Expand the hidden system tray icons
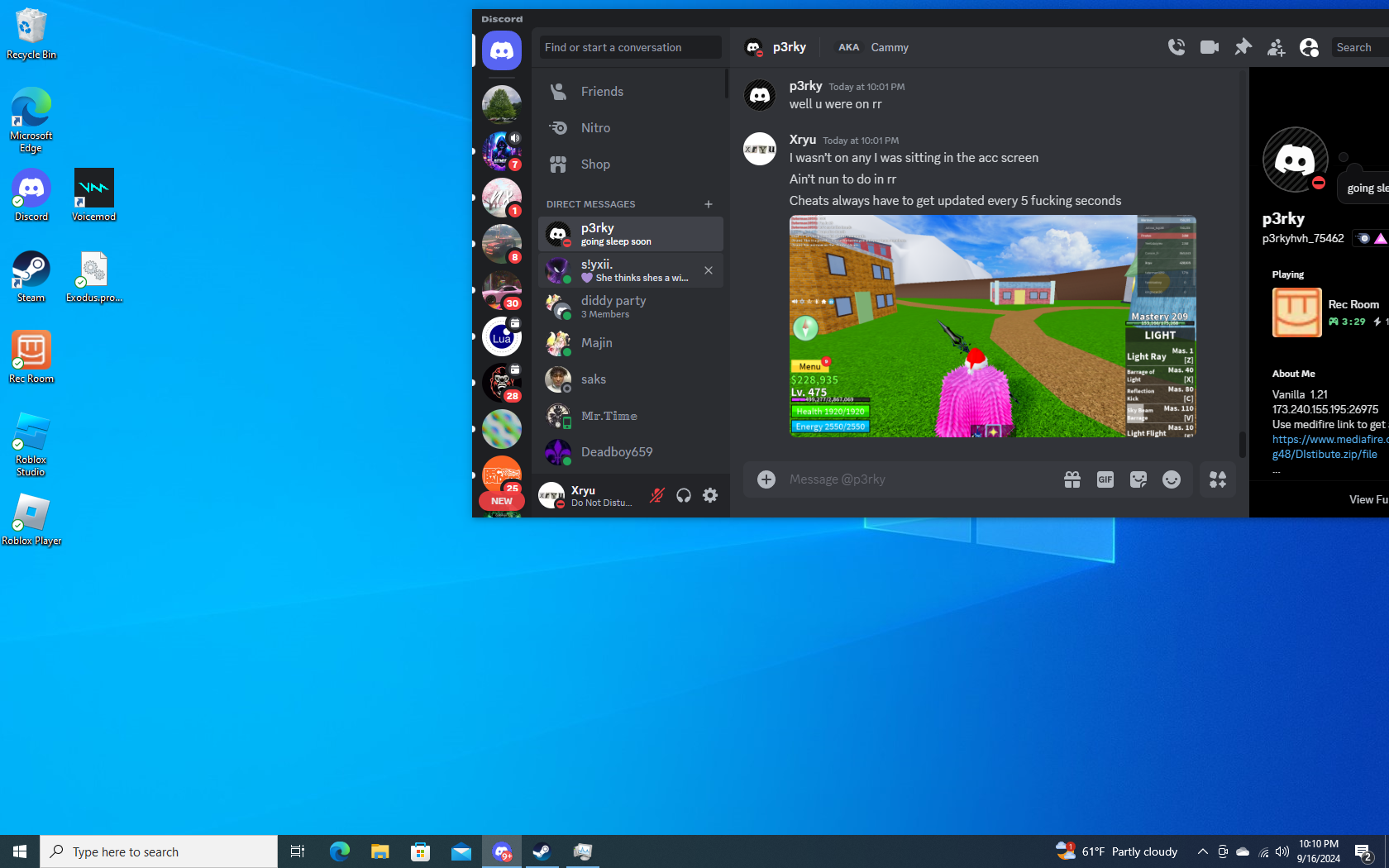Viewport: 1389px width, 868px height. tap(1203, 851)
